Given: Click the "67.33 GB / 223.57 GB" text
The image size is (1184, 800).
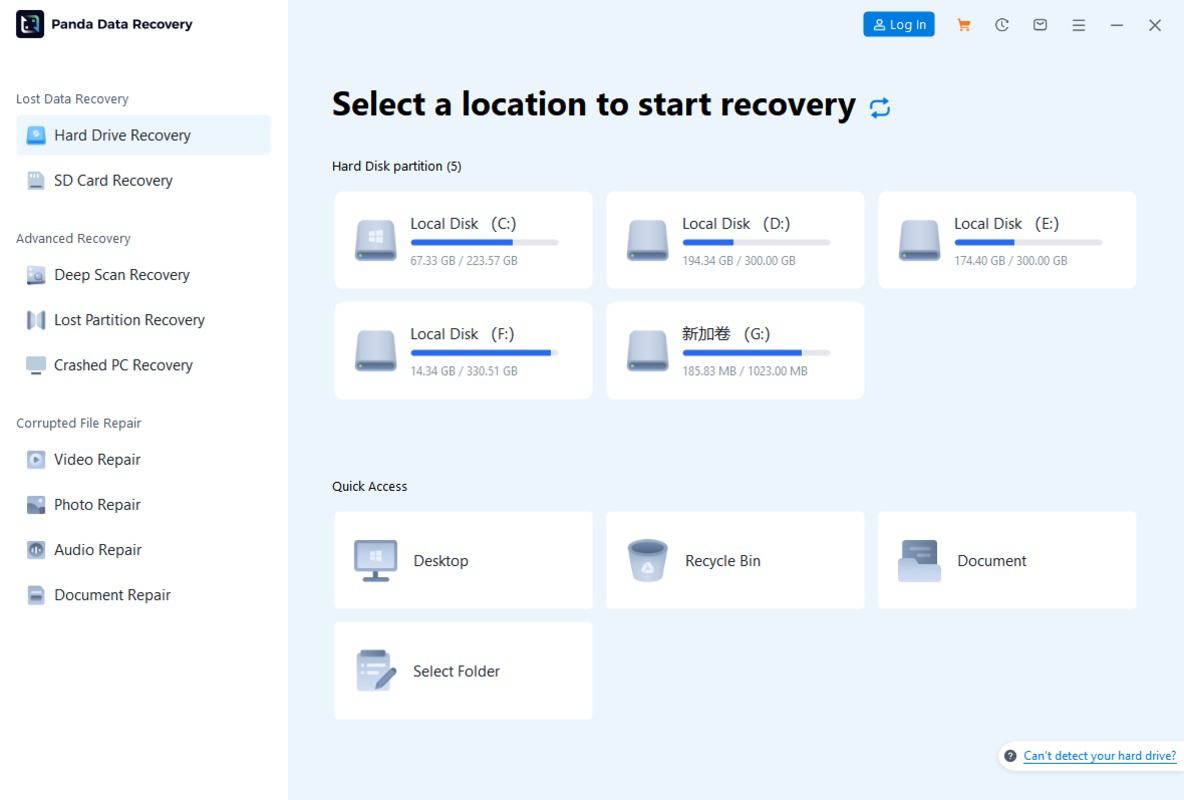Looking at the screenshot, I should pos(464,261).
